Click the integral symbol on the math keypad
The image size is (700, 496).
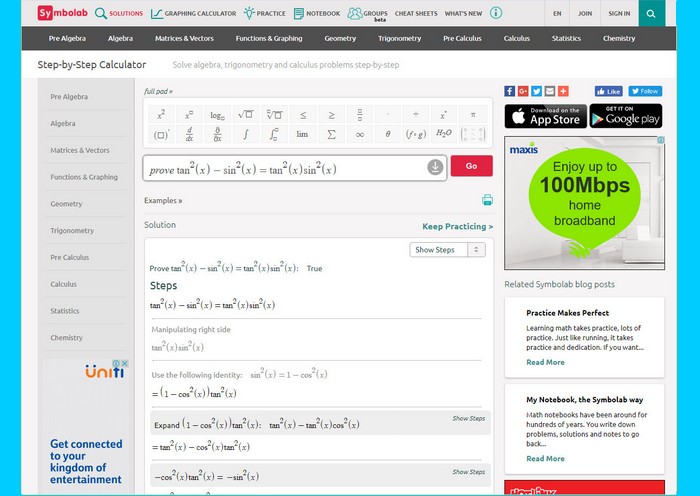[246, 133]
